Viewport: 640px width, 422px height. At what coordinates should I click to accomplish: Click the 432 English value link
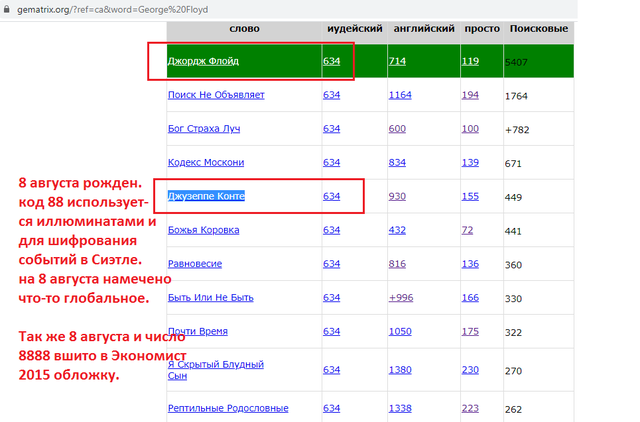point(397,230)
